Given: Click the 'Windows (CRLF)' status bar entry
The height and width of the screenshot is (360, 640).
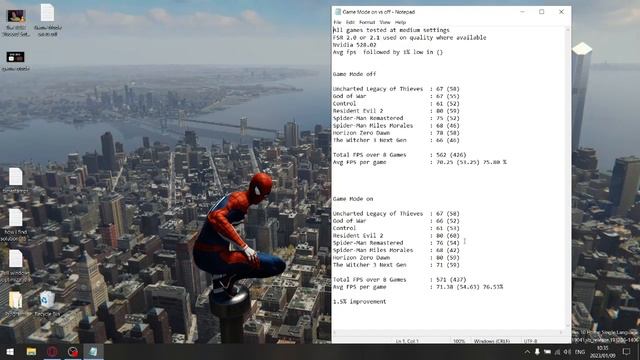Looking at the screenshot, I should [x=491, y=340].
